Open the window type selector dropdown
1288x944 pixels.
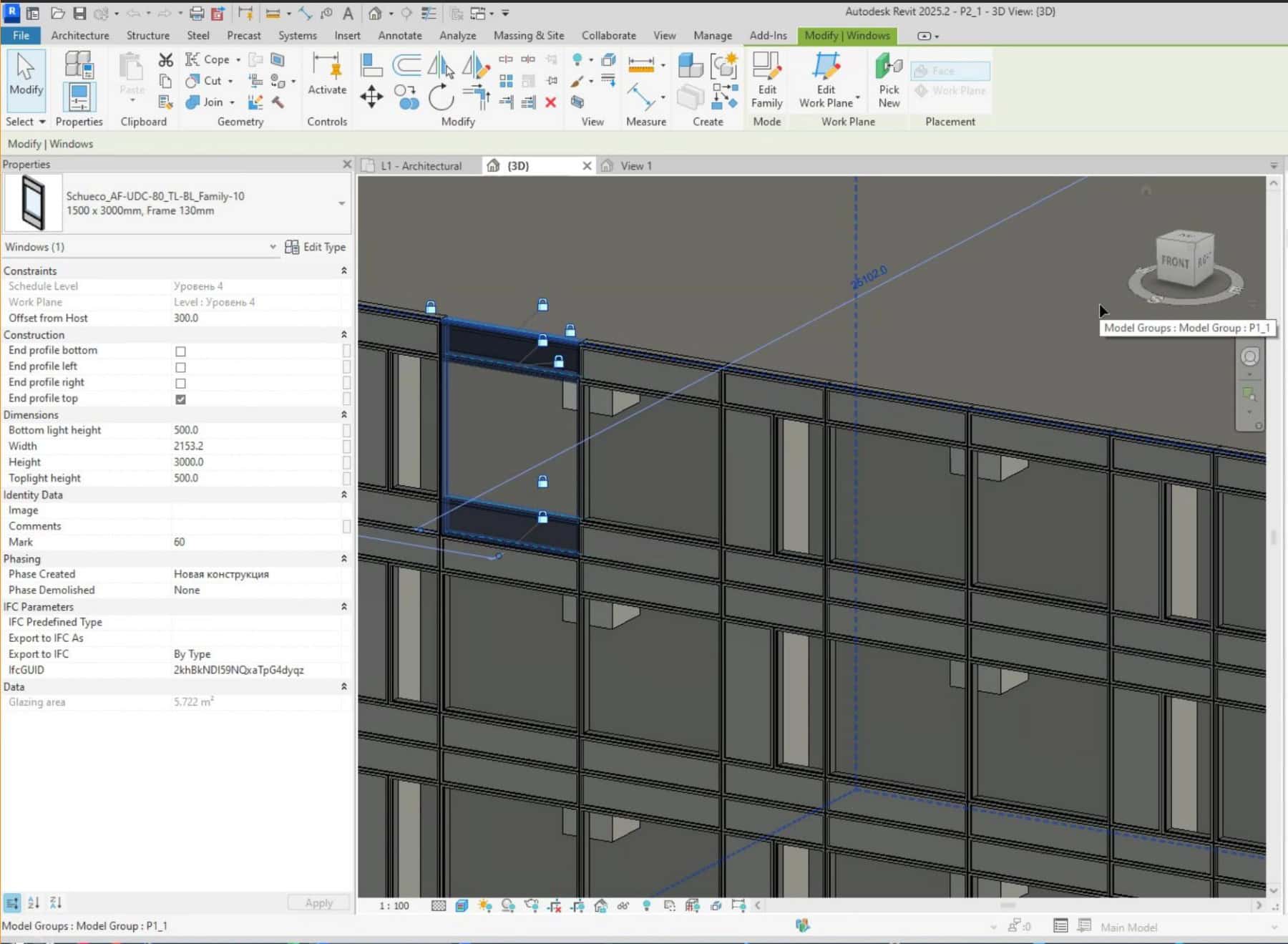pyautogui.click(x=341, y=203)
